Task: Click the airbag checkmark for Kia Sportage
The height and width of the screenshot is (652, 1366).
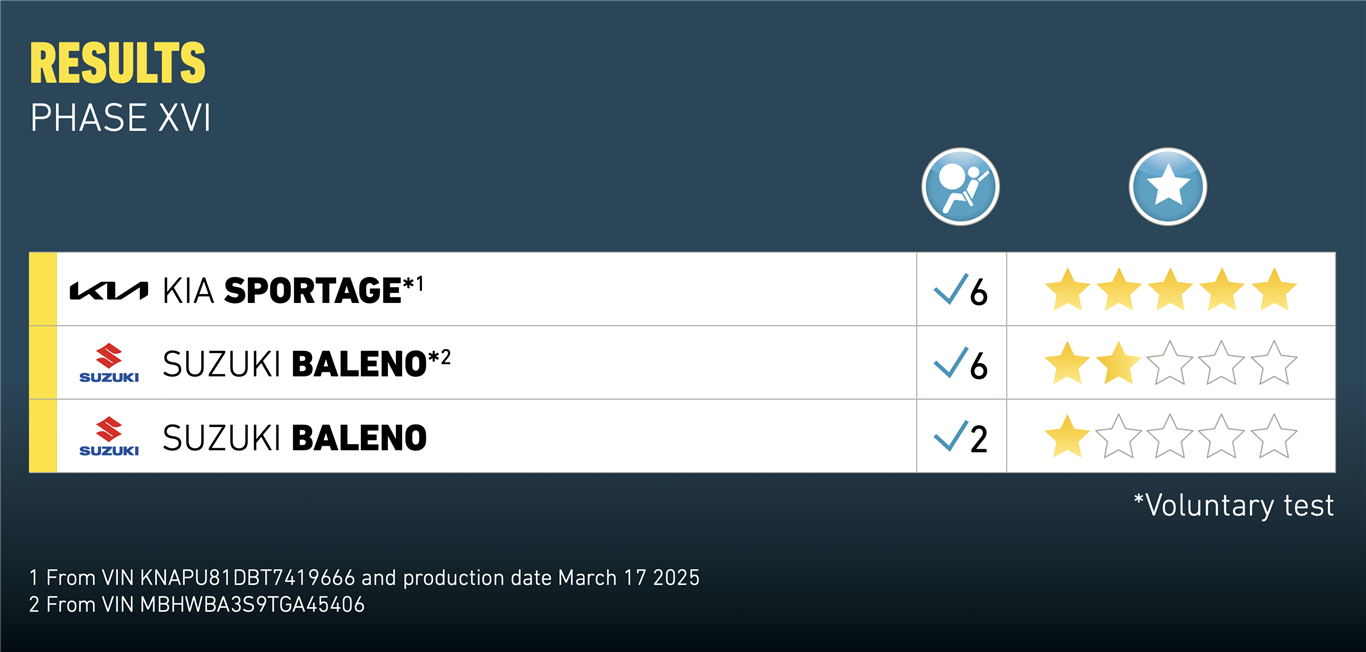Action: pos(950,290)
